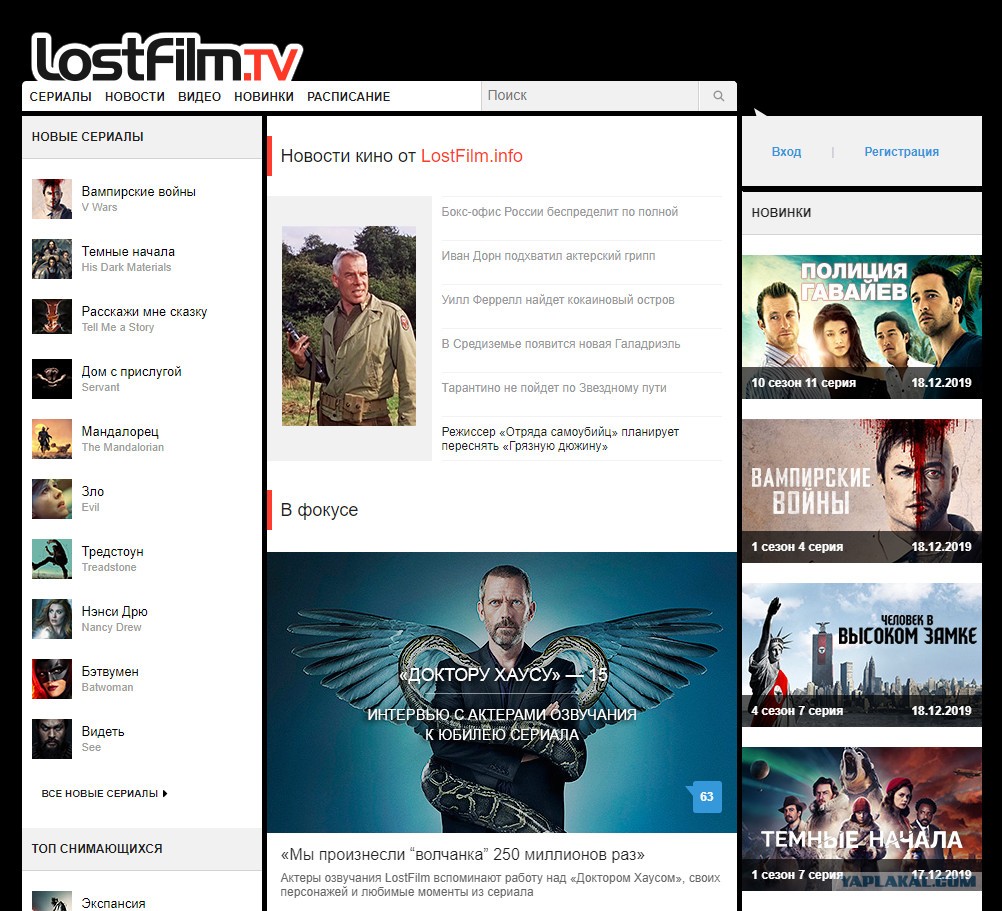Open the Нэнси Дрю series title

pos(114,611)
